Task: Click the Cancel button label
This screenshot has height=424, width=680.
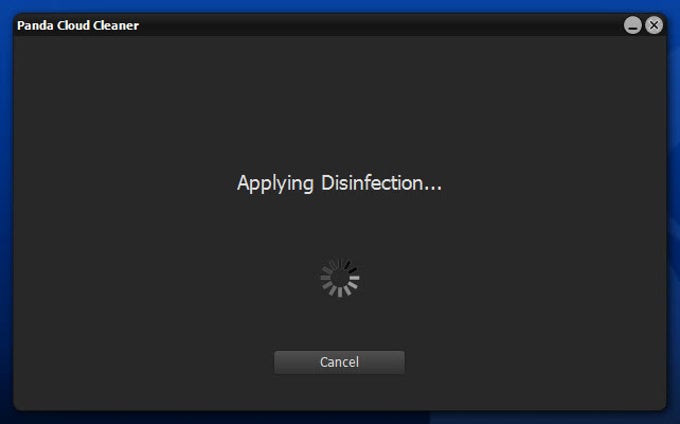Action: (339, 362)
